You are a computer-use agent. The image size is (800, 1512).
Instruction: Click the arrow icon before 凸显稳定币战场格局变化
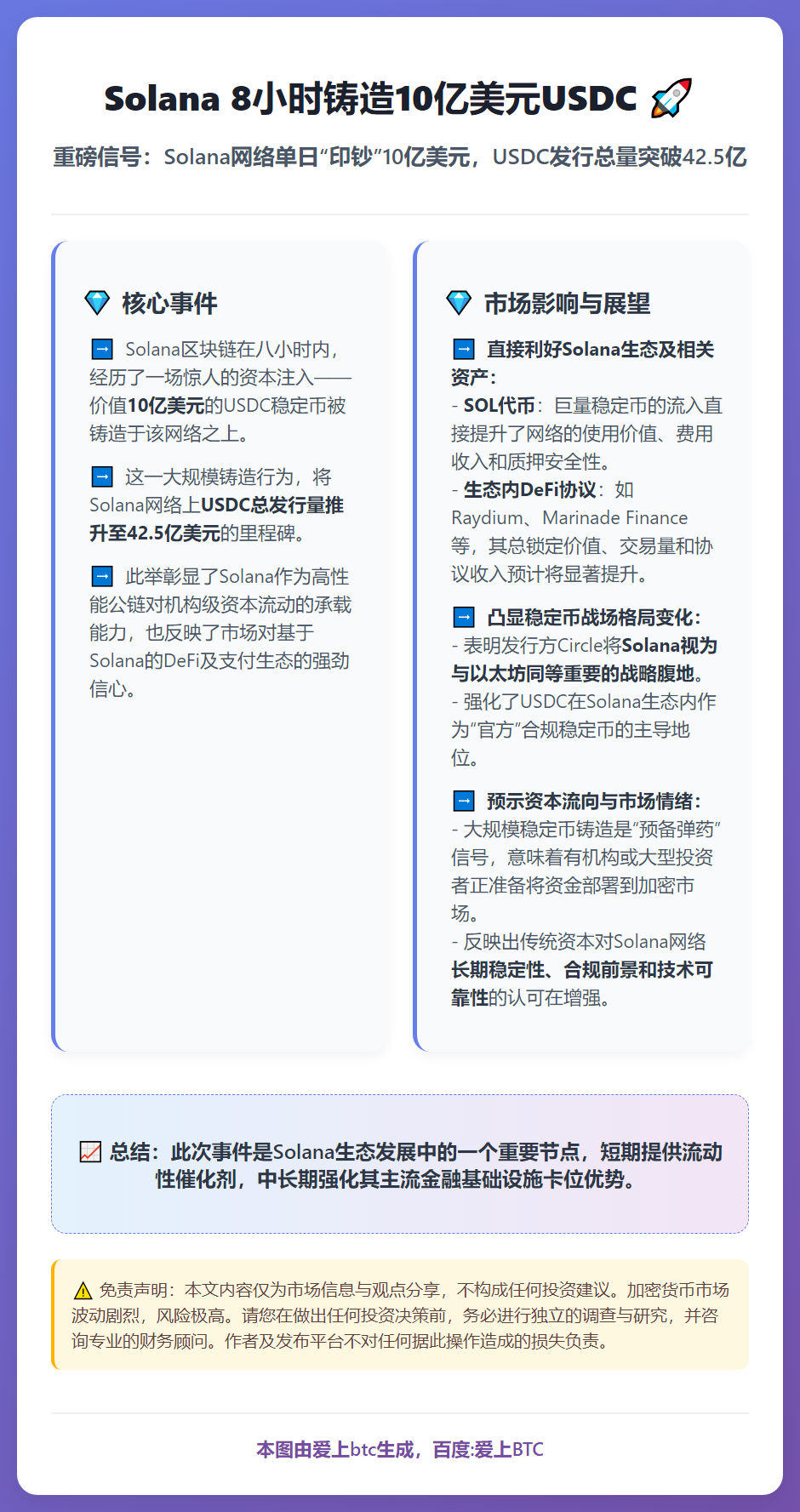point(464,617)
